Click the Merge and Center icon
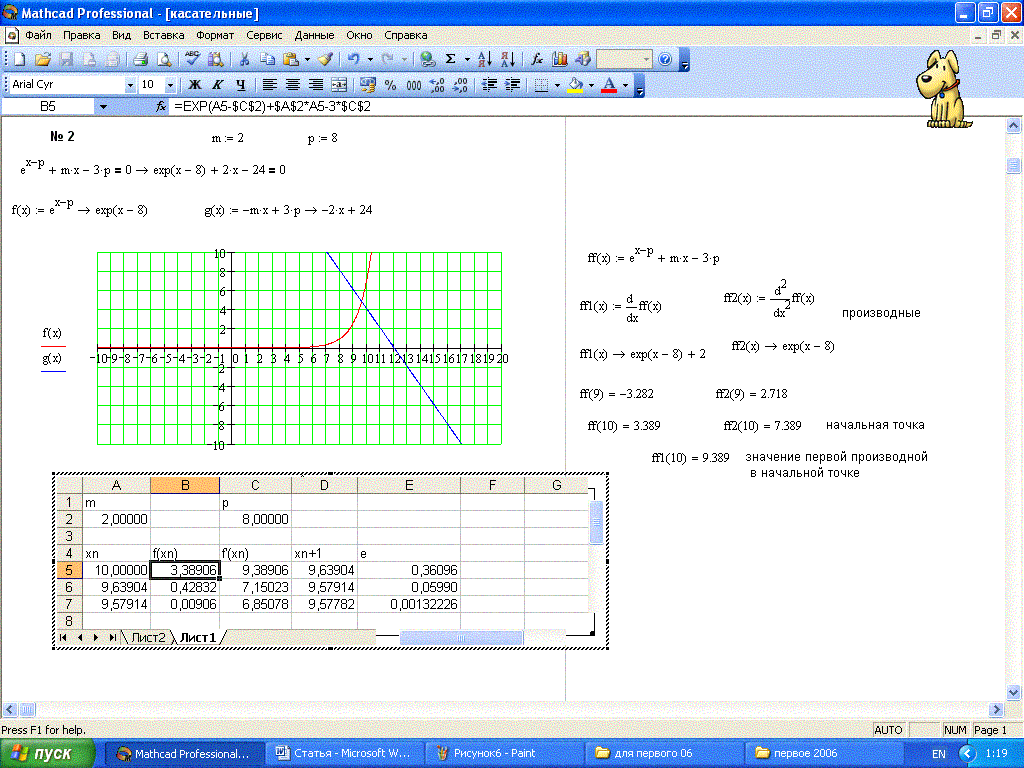The image size is (1024, 768). tap(339, 85)
